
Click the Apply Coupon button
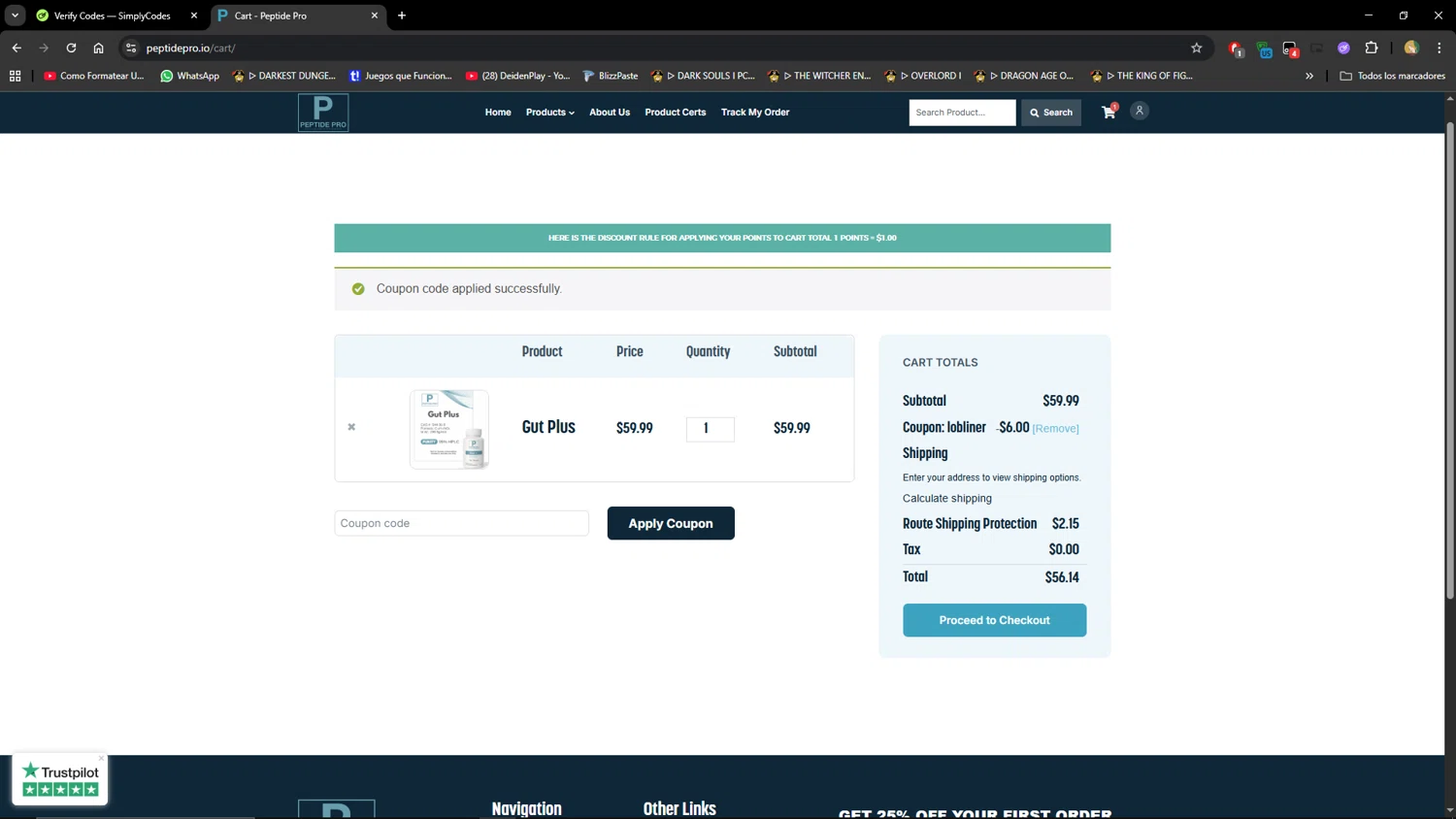point(671,523)
